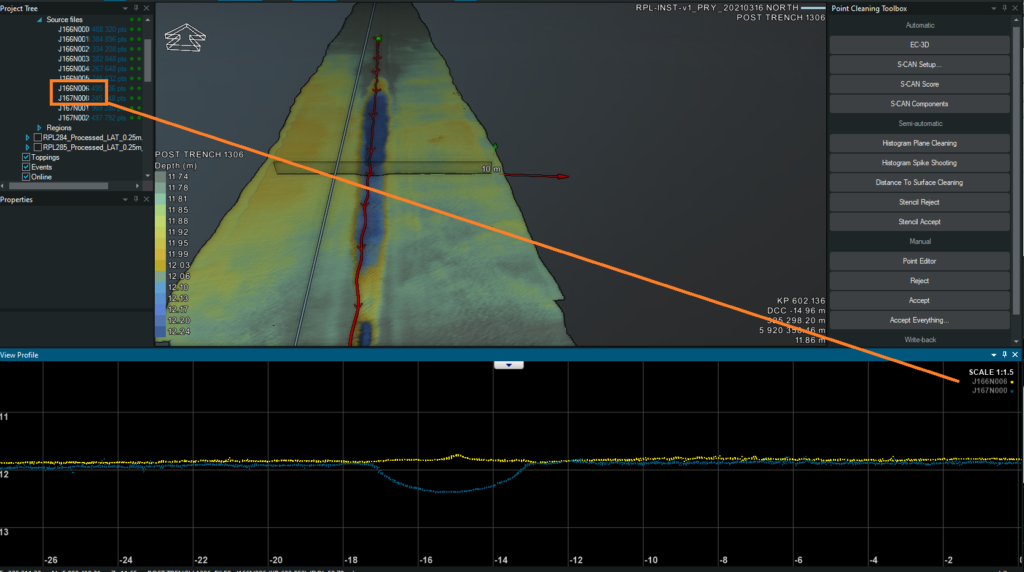
Task: Open the Point Cleaning Toolbox options dropdown arrow
Action: pos(994,8)
